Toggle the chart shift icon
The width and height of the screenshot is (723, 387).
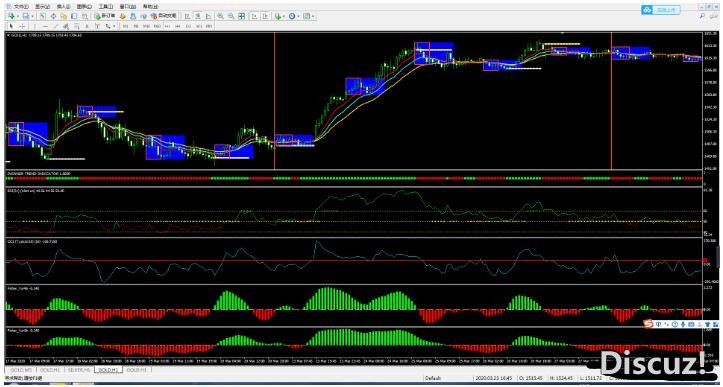[x=265, y=16]
